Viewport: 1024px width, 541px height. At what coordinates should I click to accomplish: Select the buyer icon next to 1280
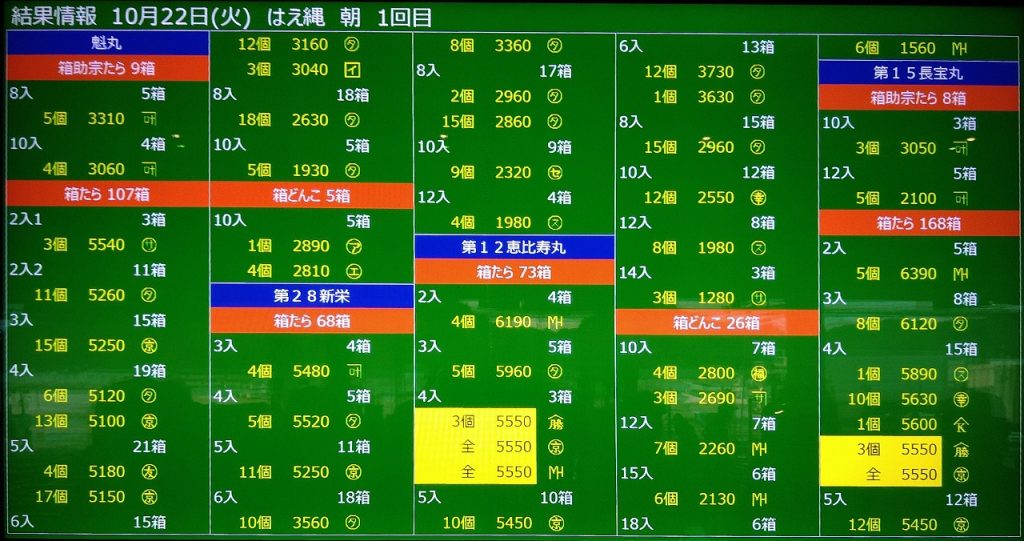coord(759,297)
